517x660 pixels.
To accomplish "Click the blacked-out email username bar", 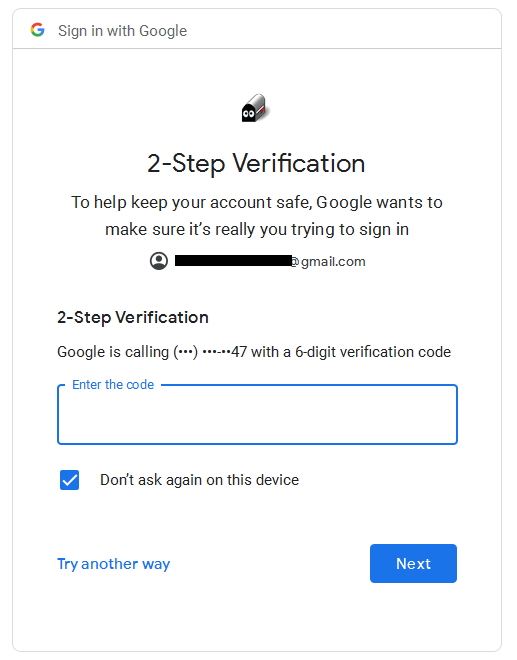I will (x=233, y=261).
